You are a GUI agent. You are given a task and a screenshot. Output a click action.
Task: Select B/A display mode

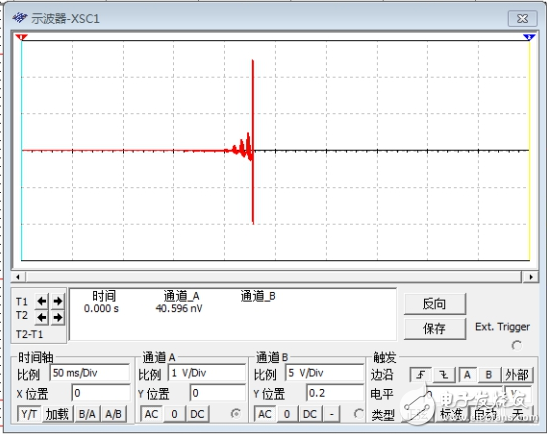point(87,414)
